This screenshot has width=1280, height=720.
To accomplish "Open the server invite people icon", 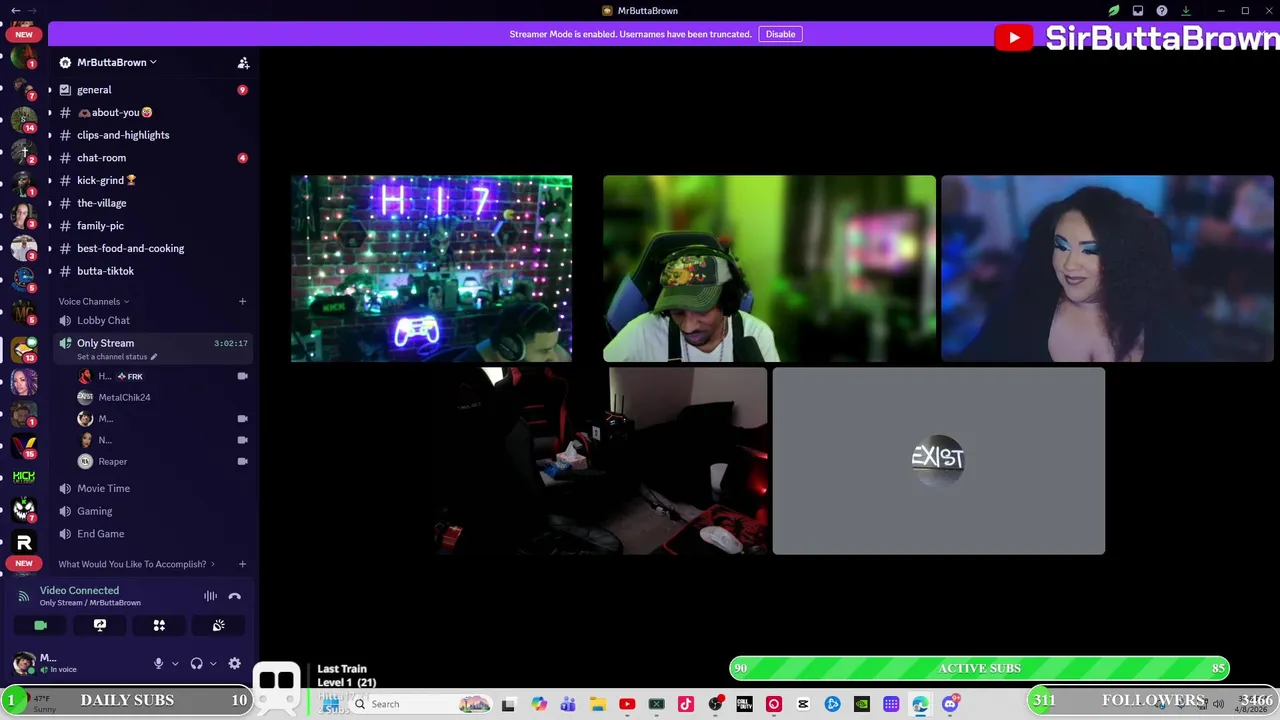I will [243, 63].
